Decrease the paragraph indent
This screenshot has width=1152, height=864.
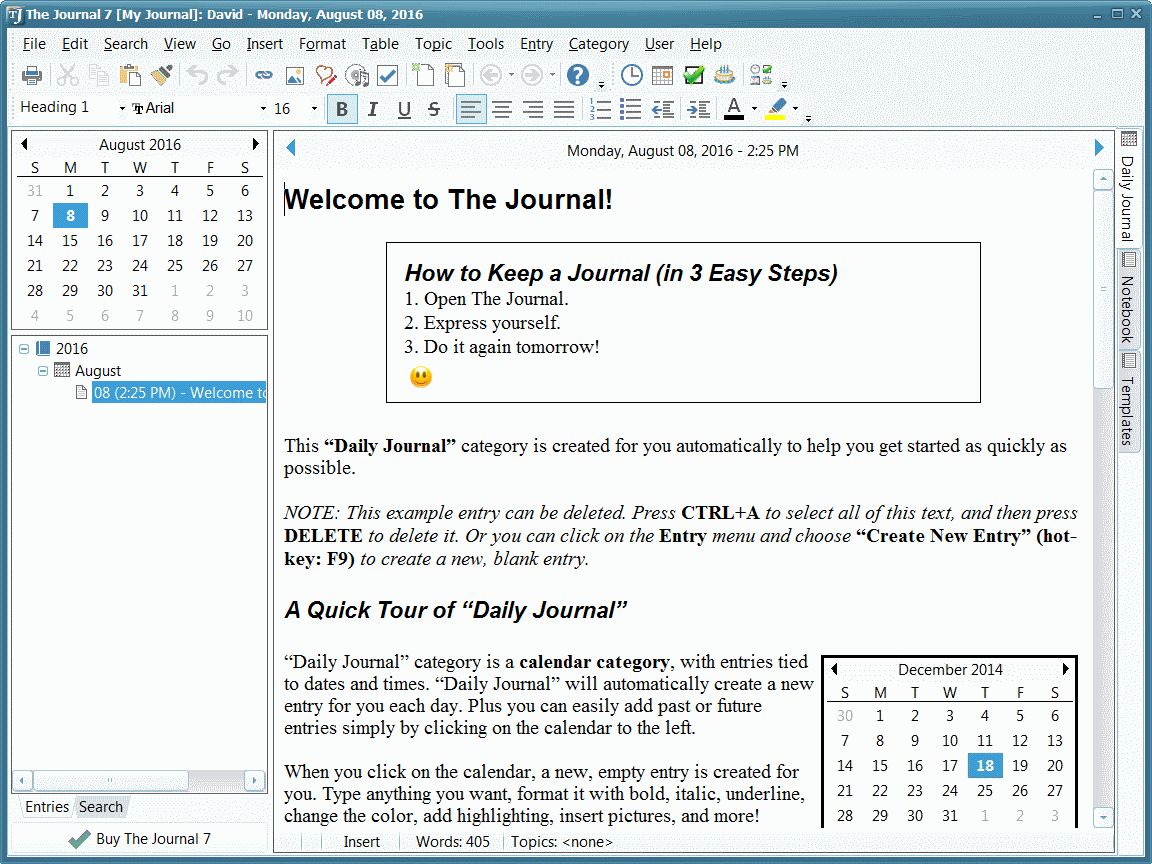662,109
